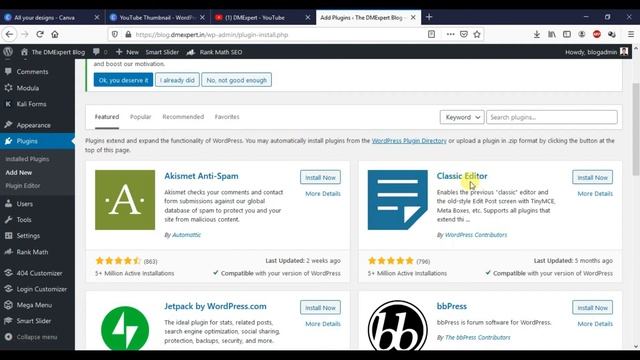Image resolution: width=640 pixels, height=360 pixels.
Task: Switch to the Featured tab
Action: [x=107, y=117]
